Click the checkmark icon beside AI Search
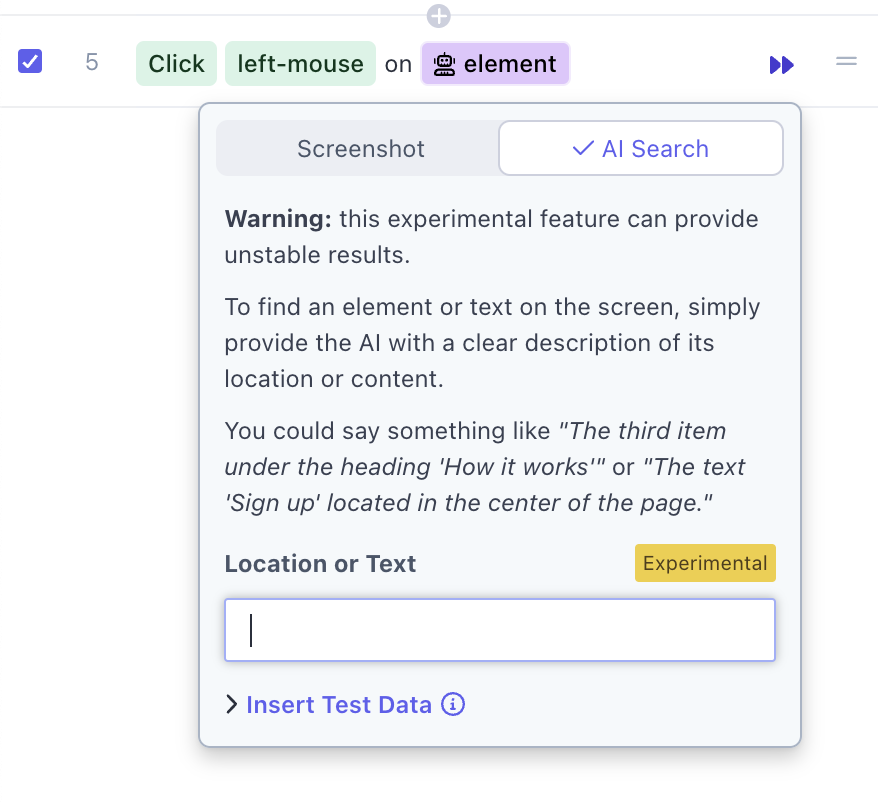This screenshot has width=878, height=802. pyautogui.click(x=583, y=149)
